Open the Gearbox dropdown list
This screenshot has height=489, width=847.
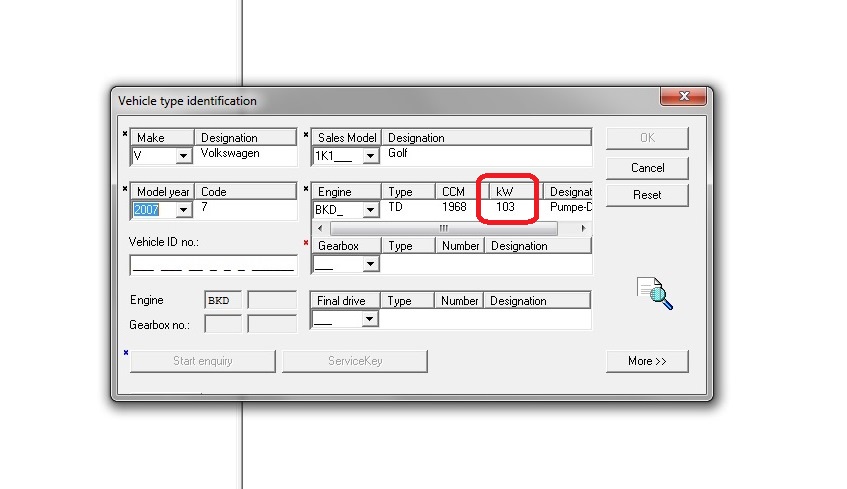(370, 264)
